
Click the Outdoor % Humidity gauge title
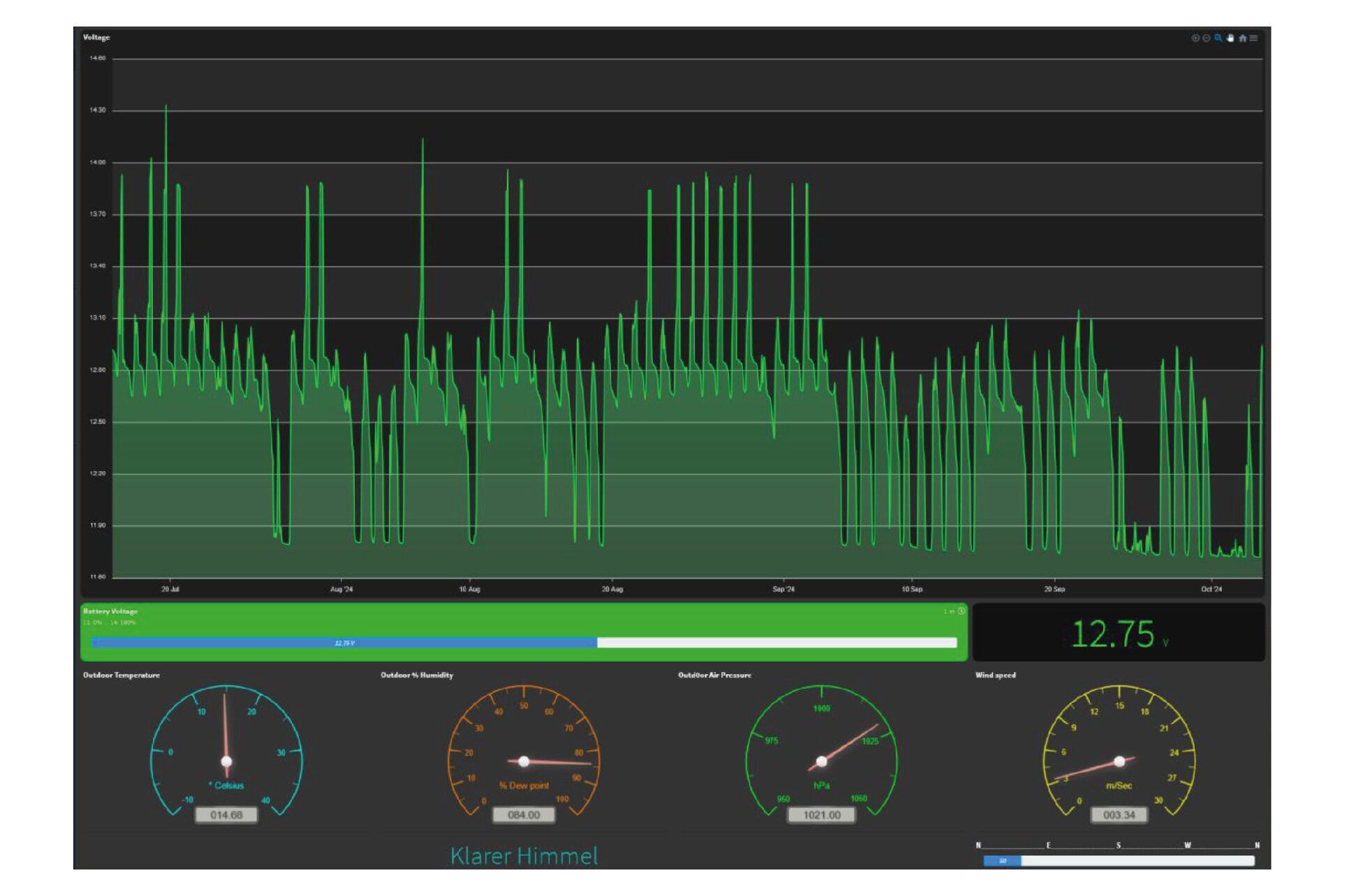pos(417,675)
